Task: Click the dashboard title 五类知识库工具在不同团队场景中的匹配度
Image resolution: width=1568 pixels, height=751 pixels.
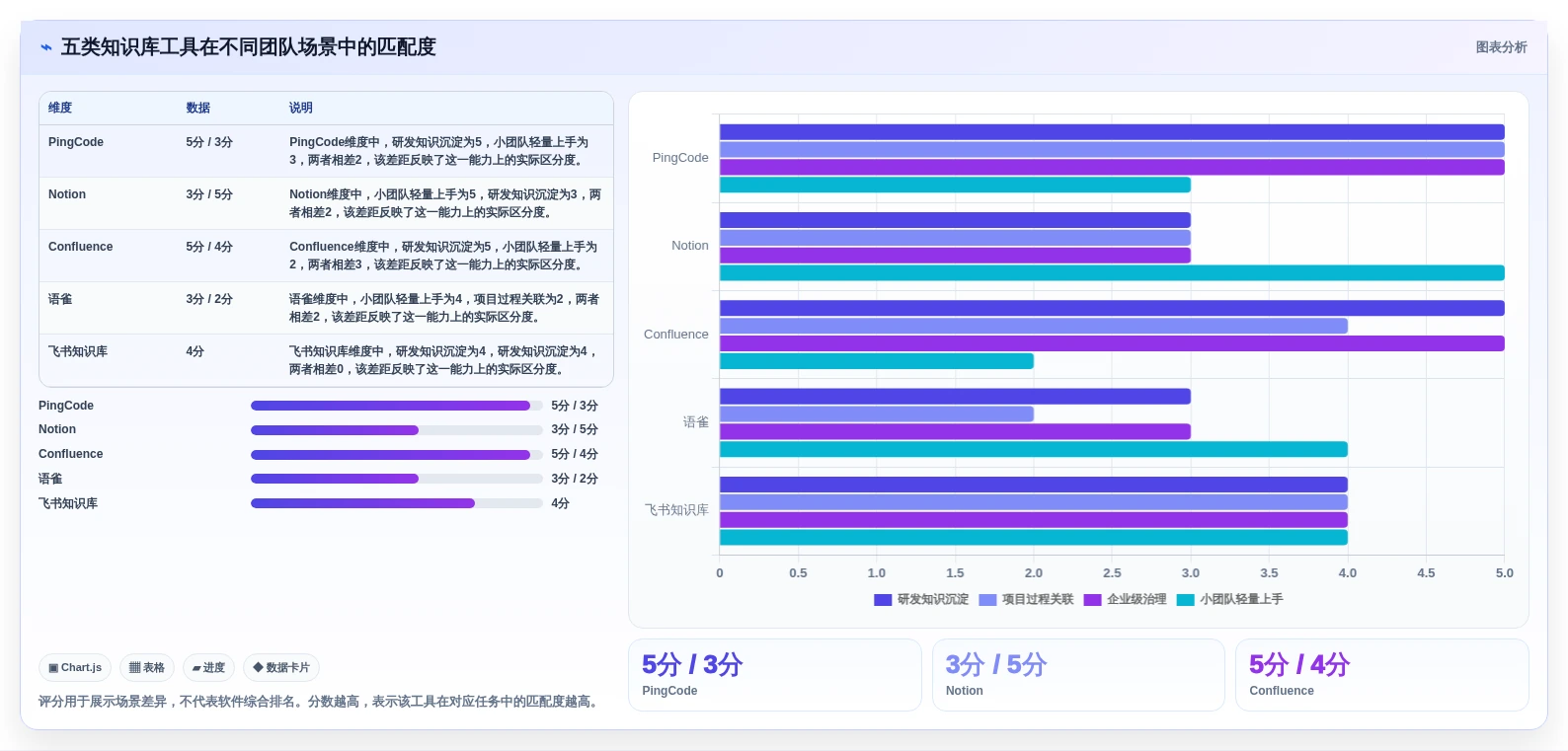Action: click(249, 47)
